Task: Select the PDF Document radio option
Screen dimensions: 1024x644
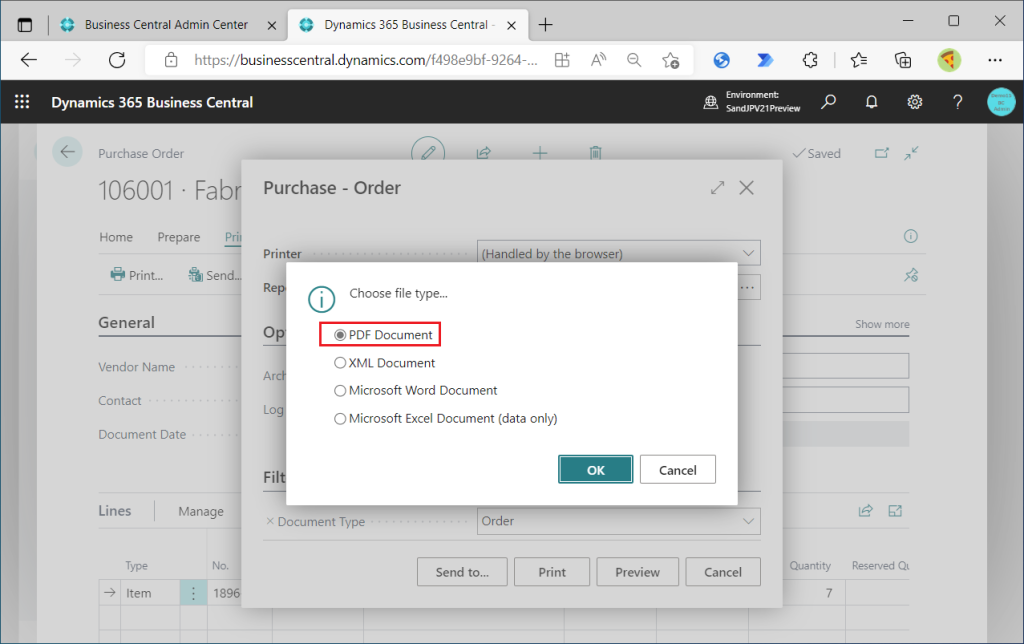Action: (383, 334)
